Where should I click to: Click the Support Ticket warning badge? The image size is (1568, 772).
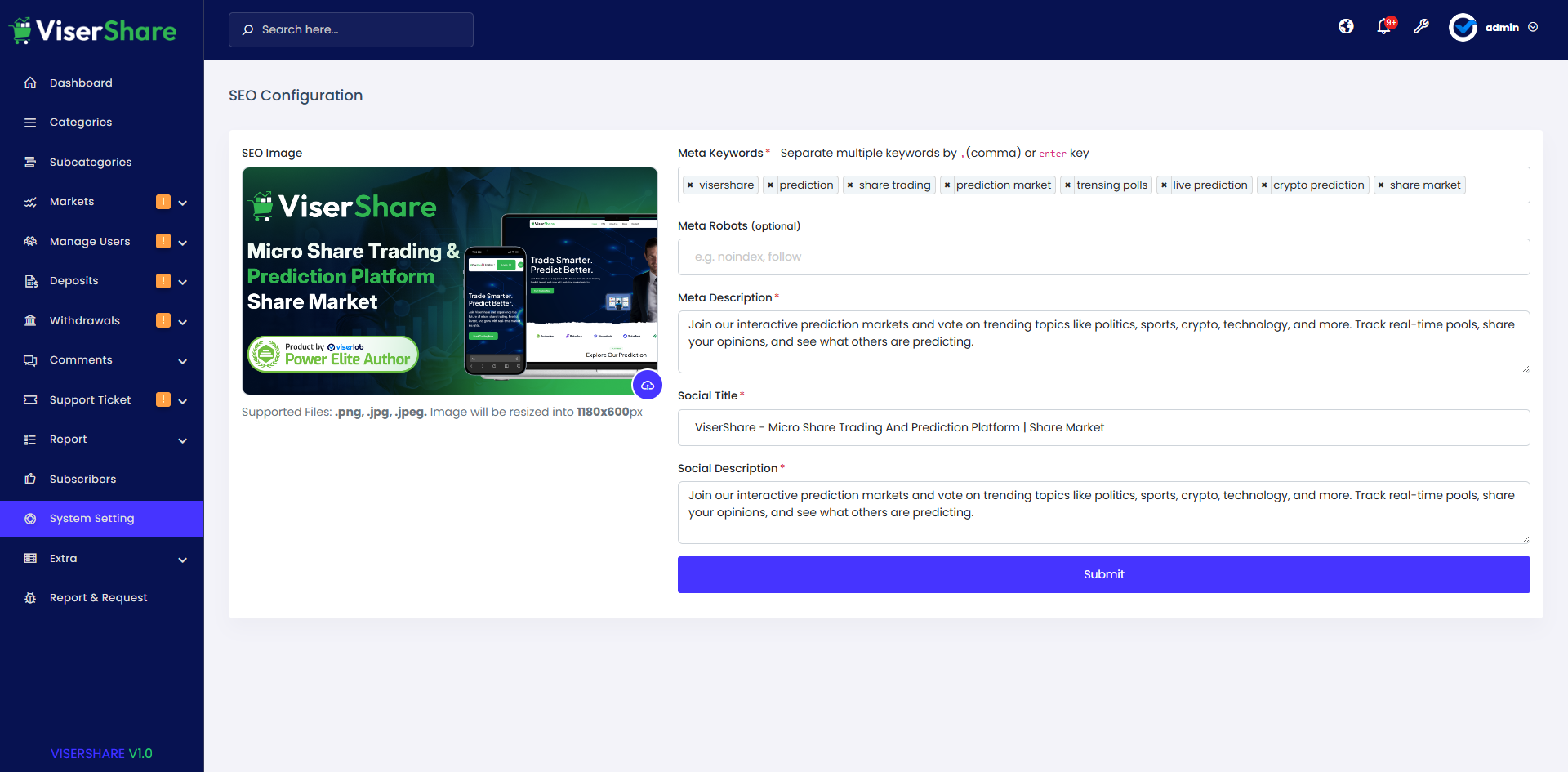click(163, 399)
